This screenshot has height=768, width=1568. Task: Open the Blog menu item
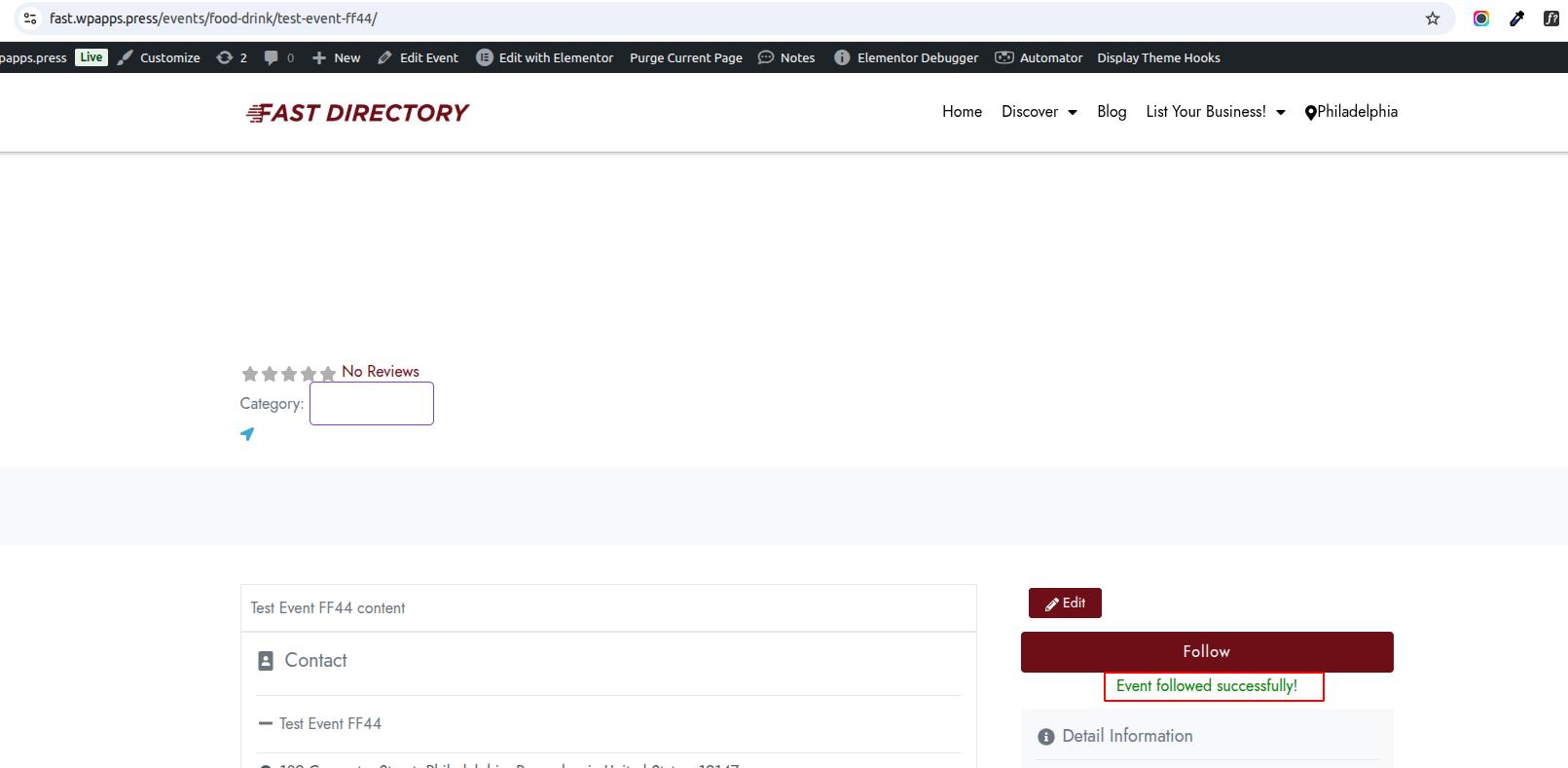1112,112
